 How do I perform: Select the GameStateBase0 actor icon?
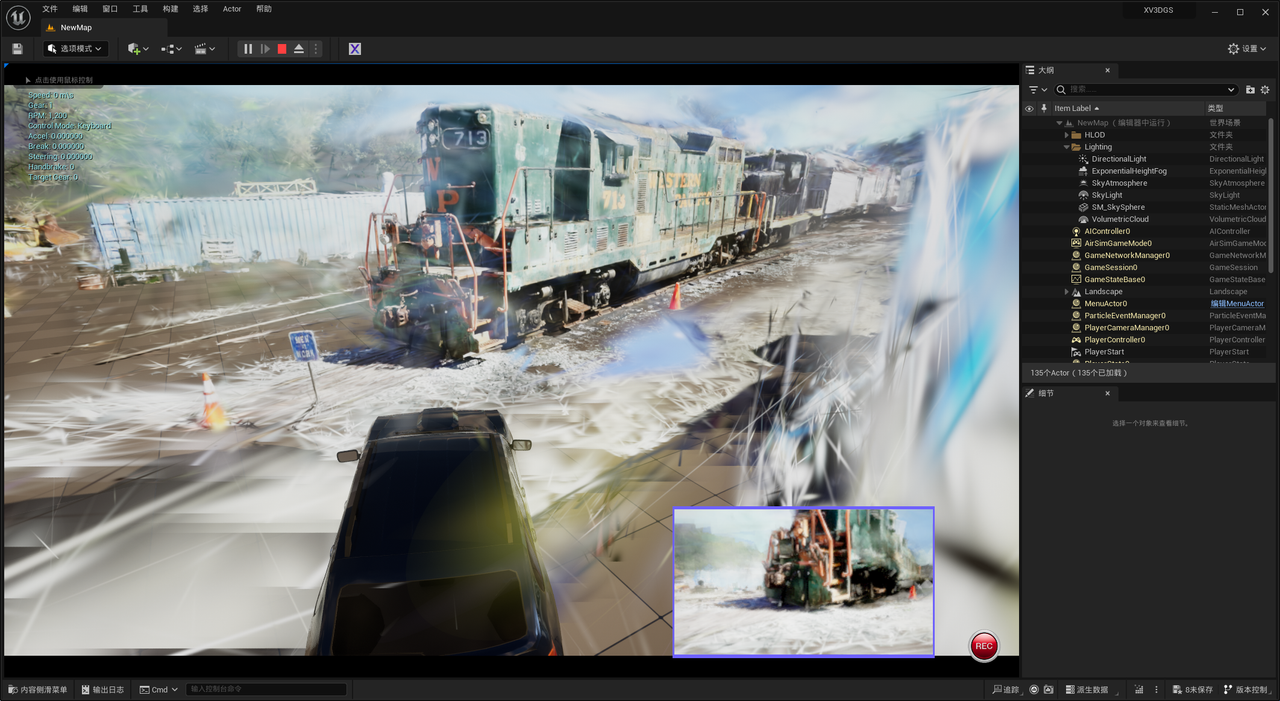[1076, 279]
